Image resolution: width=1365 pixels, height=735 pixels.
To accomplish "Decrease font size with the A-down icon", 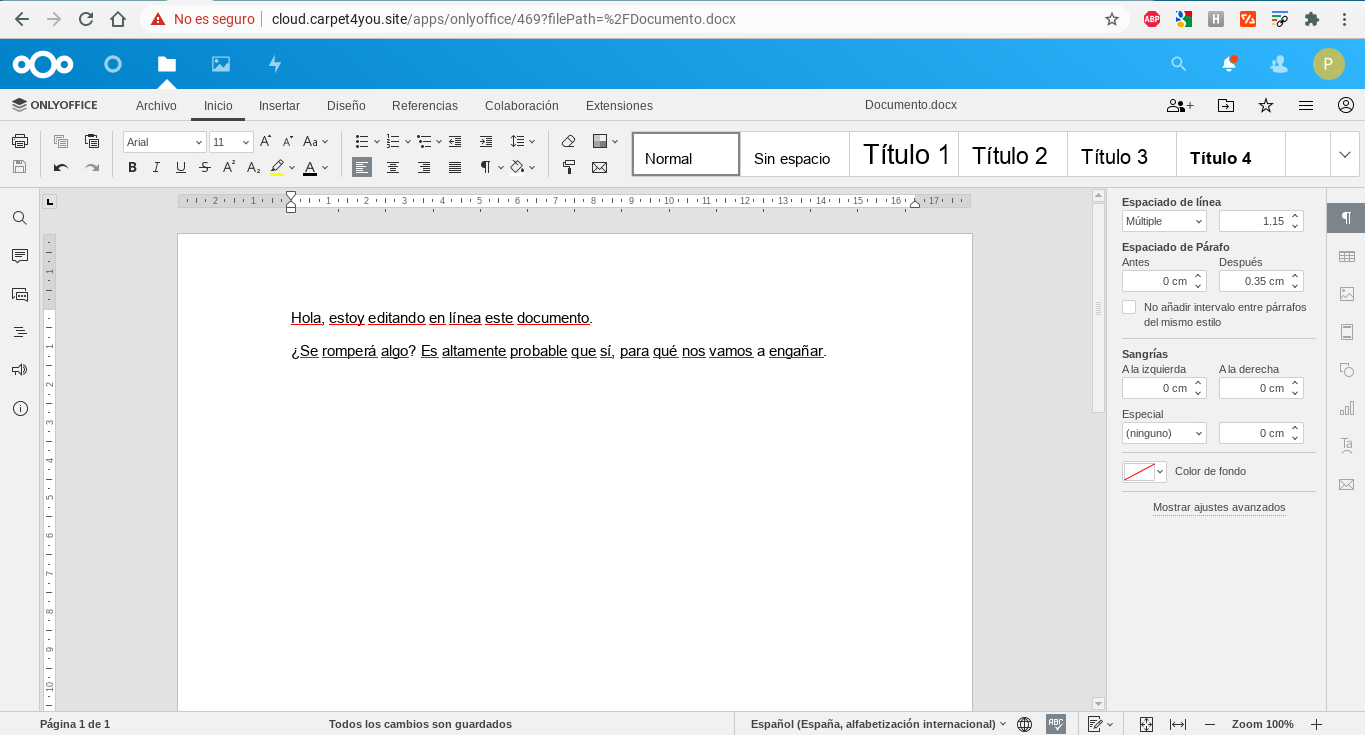I will pos(287,141).
